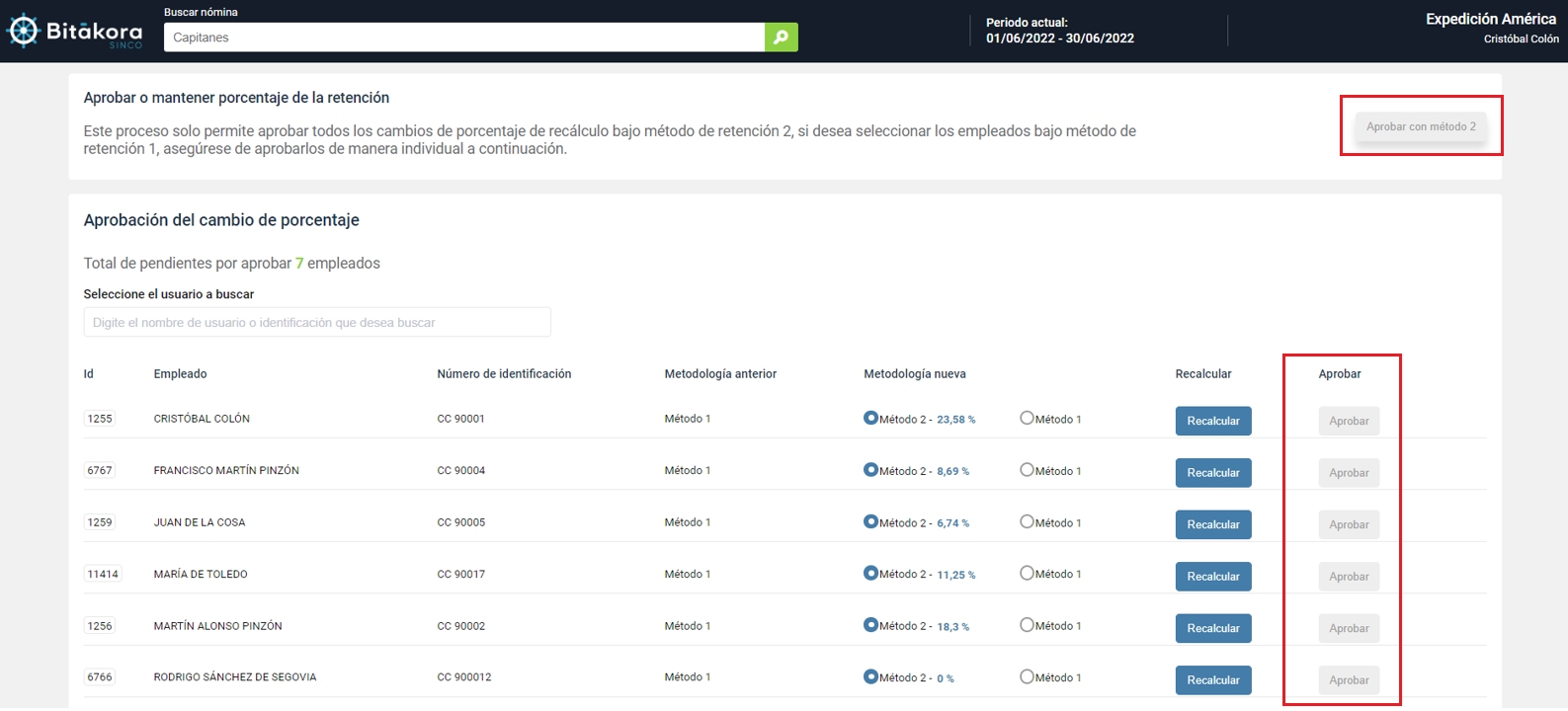Click Id badge 1255
This screenshot has height=711, width=1568.
[x=100, y=419]
